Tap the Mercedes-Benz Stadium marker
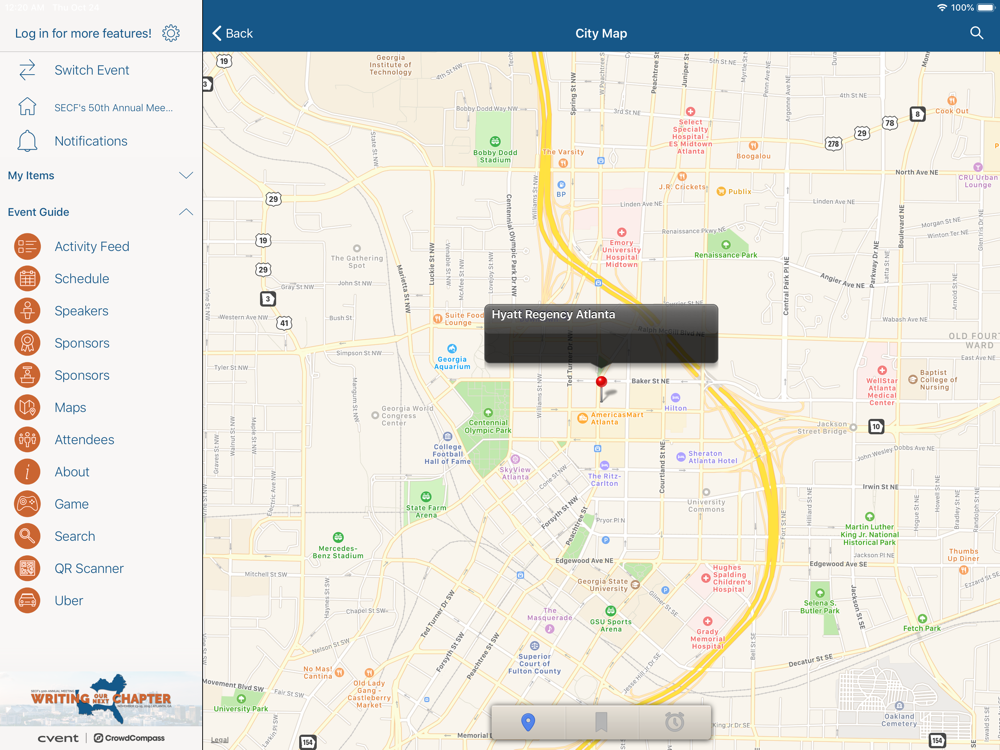This screenshot has width=1000, height=750. [x=338, y=538]
